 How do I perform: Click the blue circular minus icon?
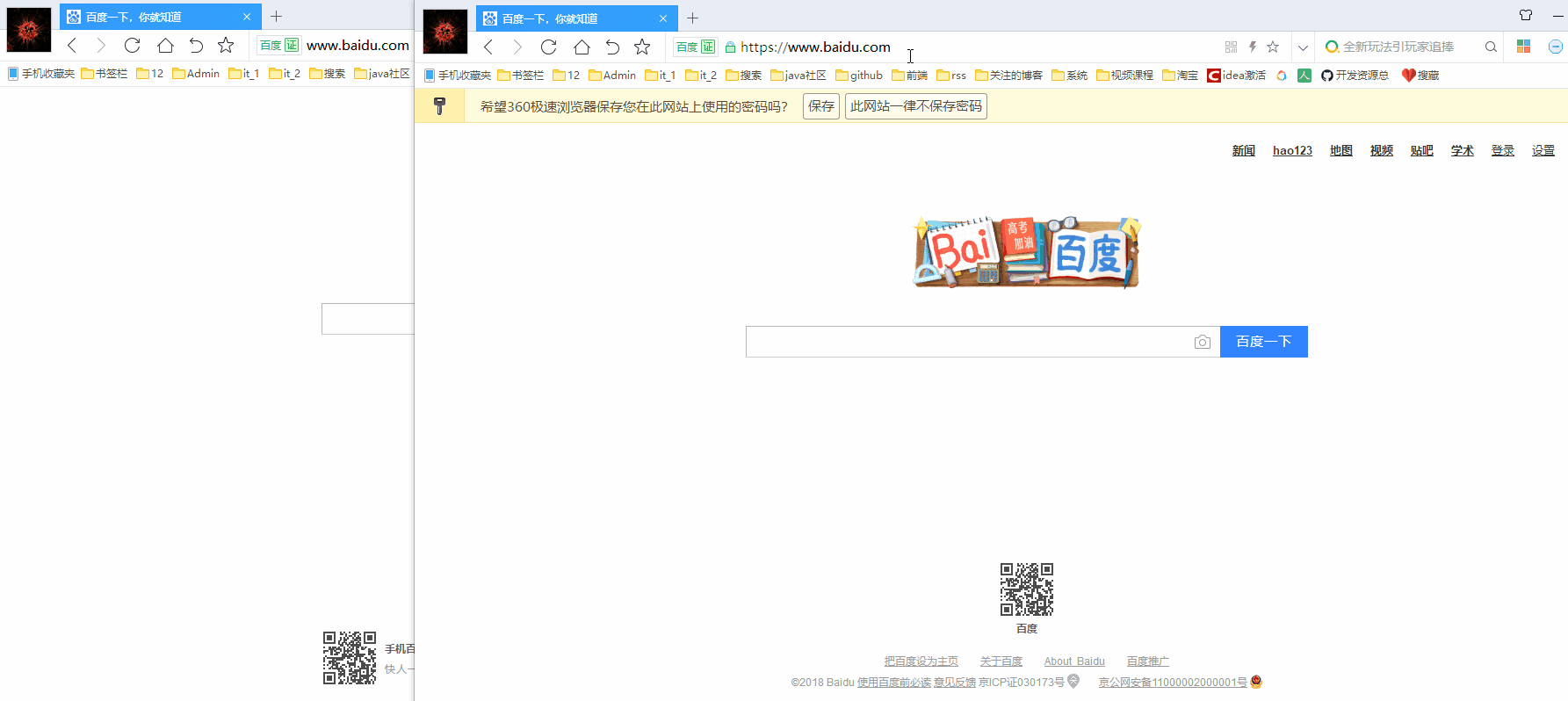(x=1555, y=47)
